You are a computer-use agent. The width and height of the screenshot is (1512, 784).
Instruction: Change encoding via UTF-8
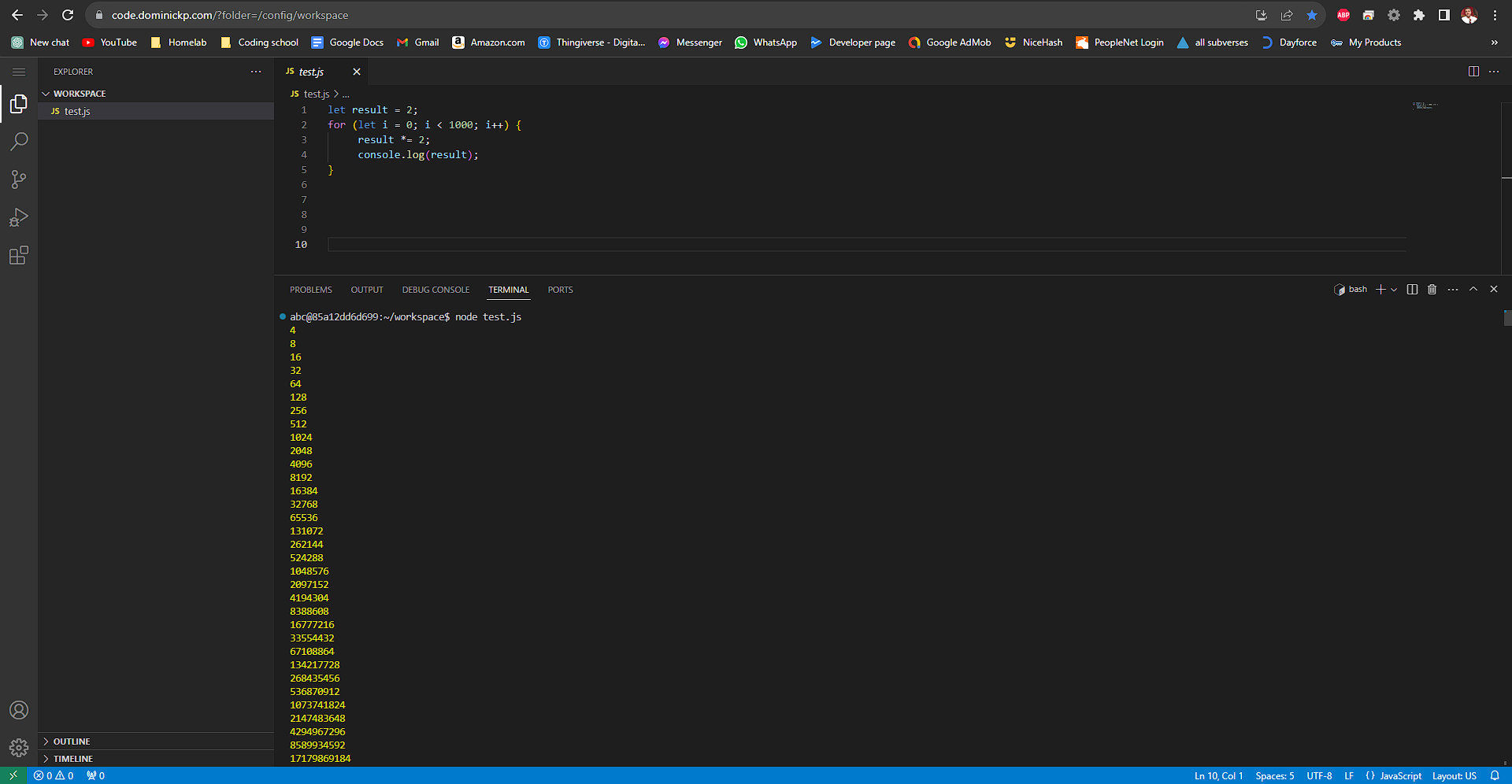coord(1319,775)
